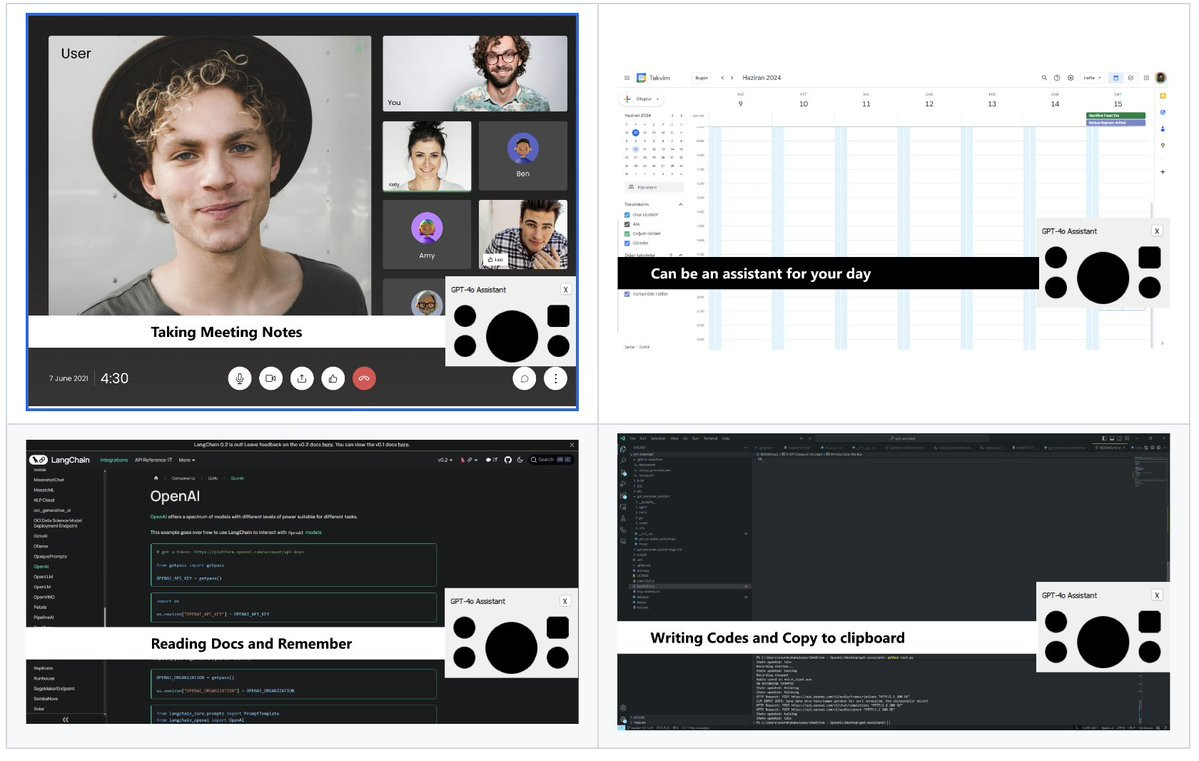Viewport: 1199px width, 761px height.
Task: Open the calendar settings gear
Action: (x=1071, y=78)
